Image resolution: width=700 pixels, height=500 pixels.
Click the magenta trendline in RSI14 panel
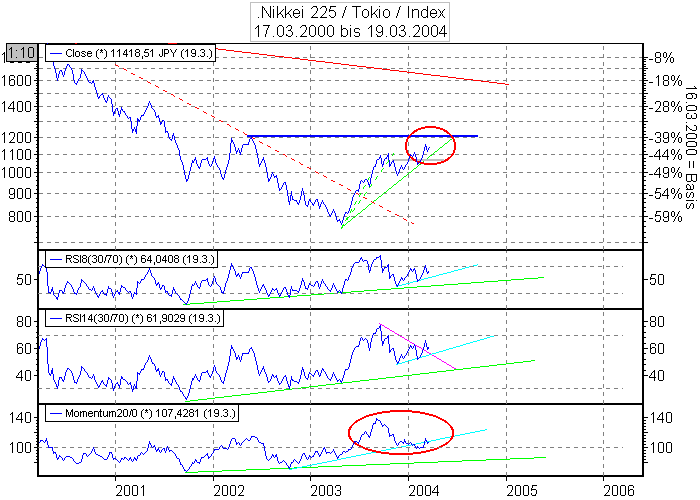click(x=417, y=346)
